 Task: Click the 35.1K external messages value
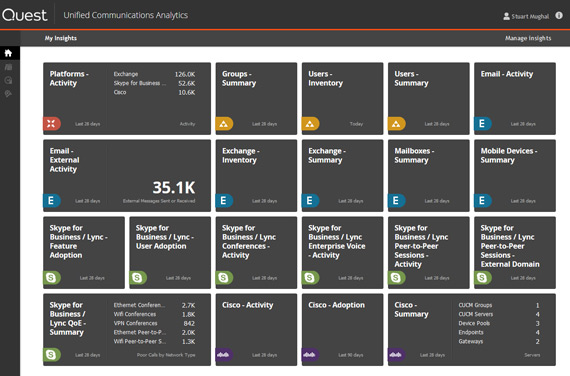(x=174, y=188)
